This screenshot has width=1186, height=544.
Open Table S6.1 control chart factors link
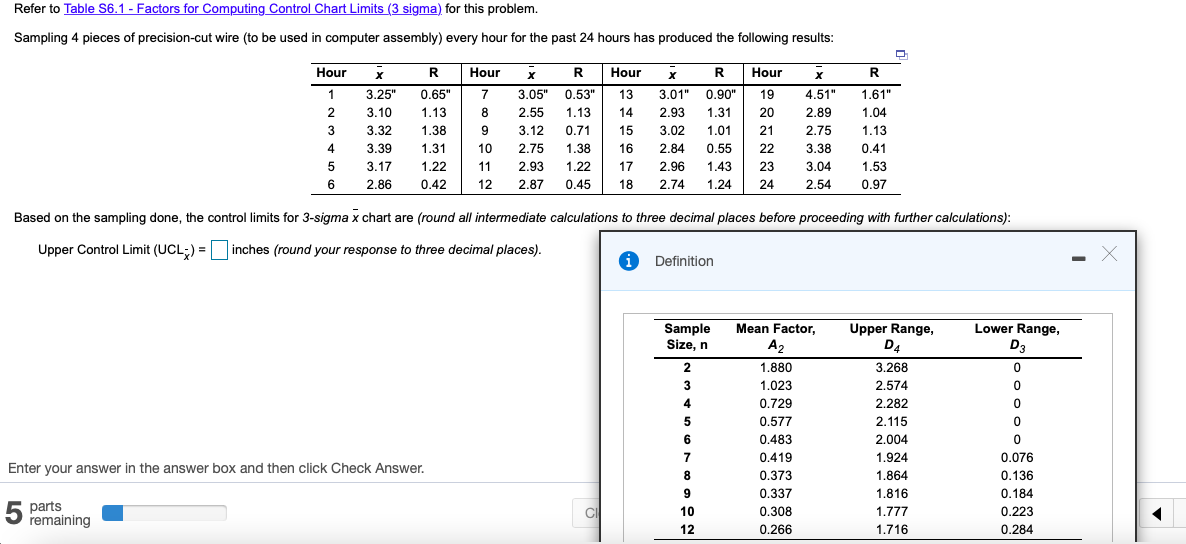click(252, 9)
